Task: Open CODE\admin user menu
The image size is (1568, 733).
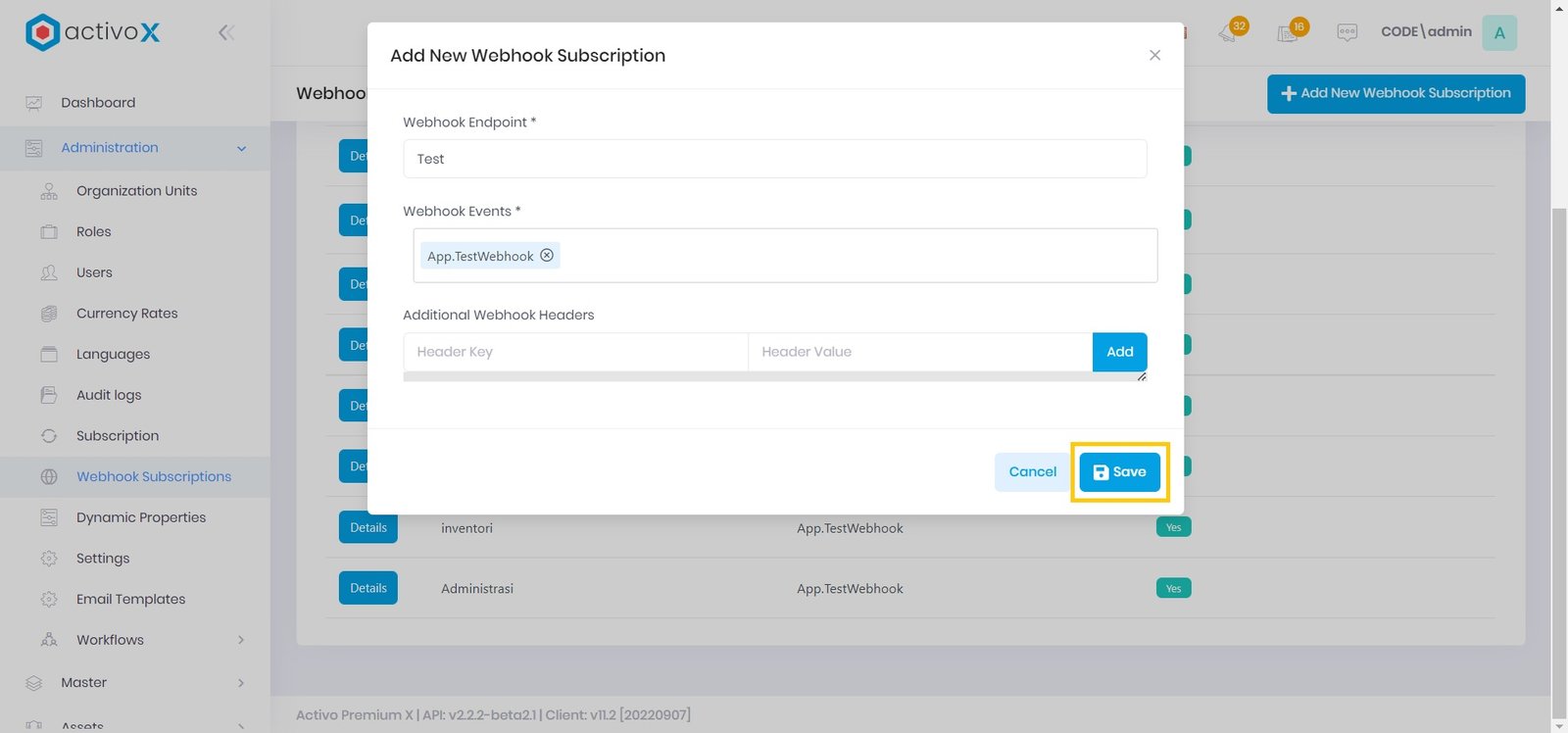Action: (1426, 31)
